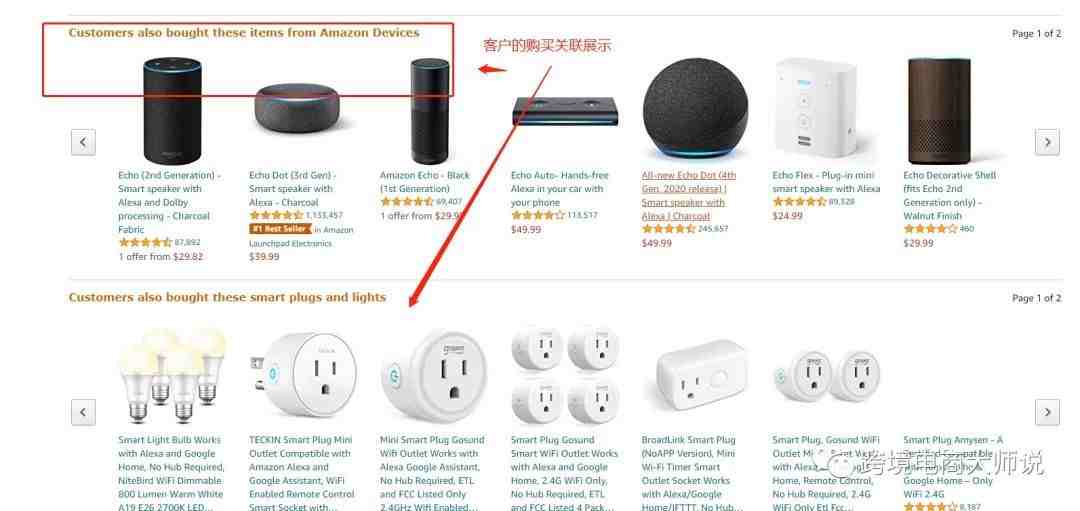Click the #1 Best Seller badge
Screen dimensions: 1080x511
tap(280, 229)
